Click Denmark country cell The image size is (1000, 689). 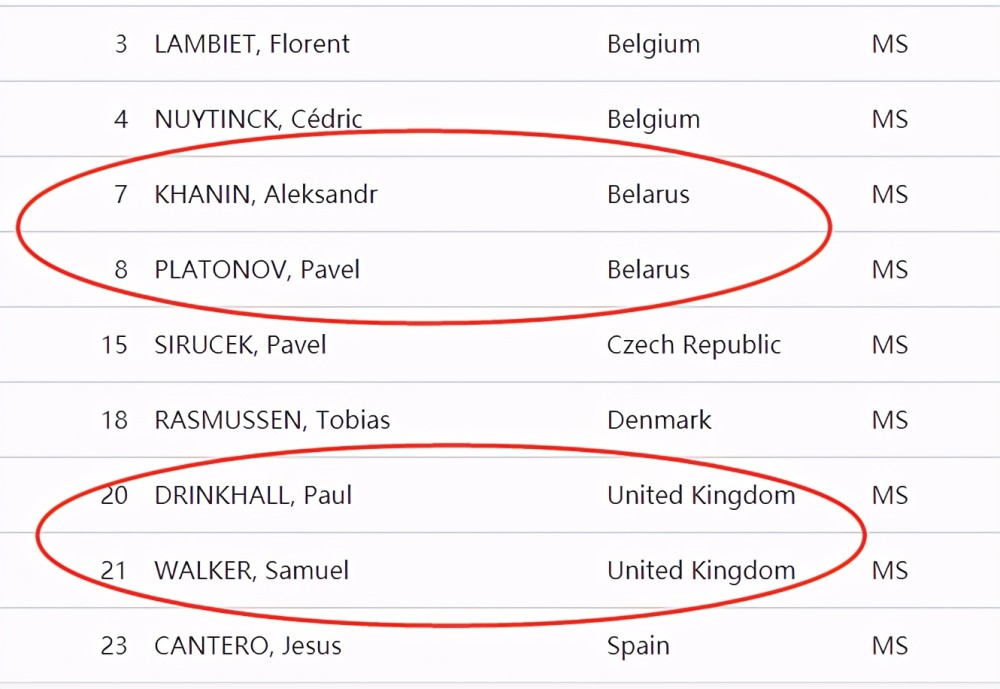[659, 420]
